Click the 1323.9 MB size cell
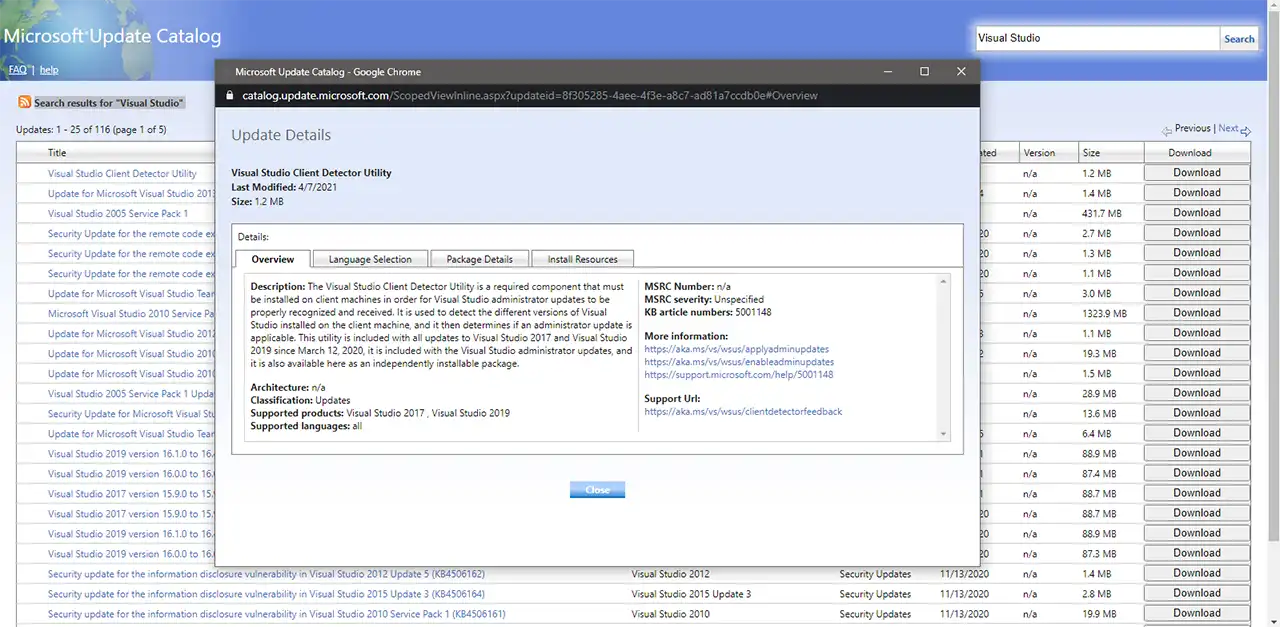This screenshot has width=1280, height=627. point(1104,314)
